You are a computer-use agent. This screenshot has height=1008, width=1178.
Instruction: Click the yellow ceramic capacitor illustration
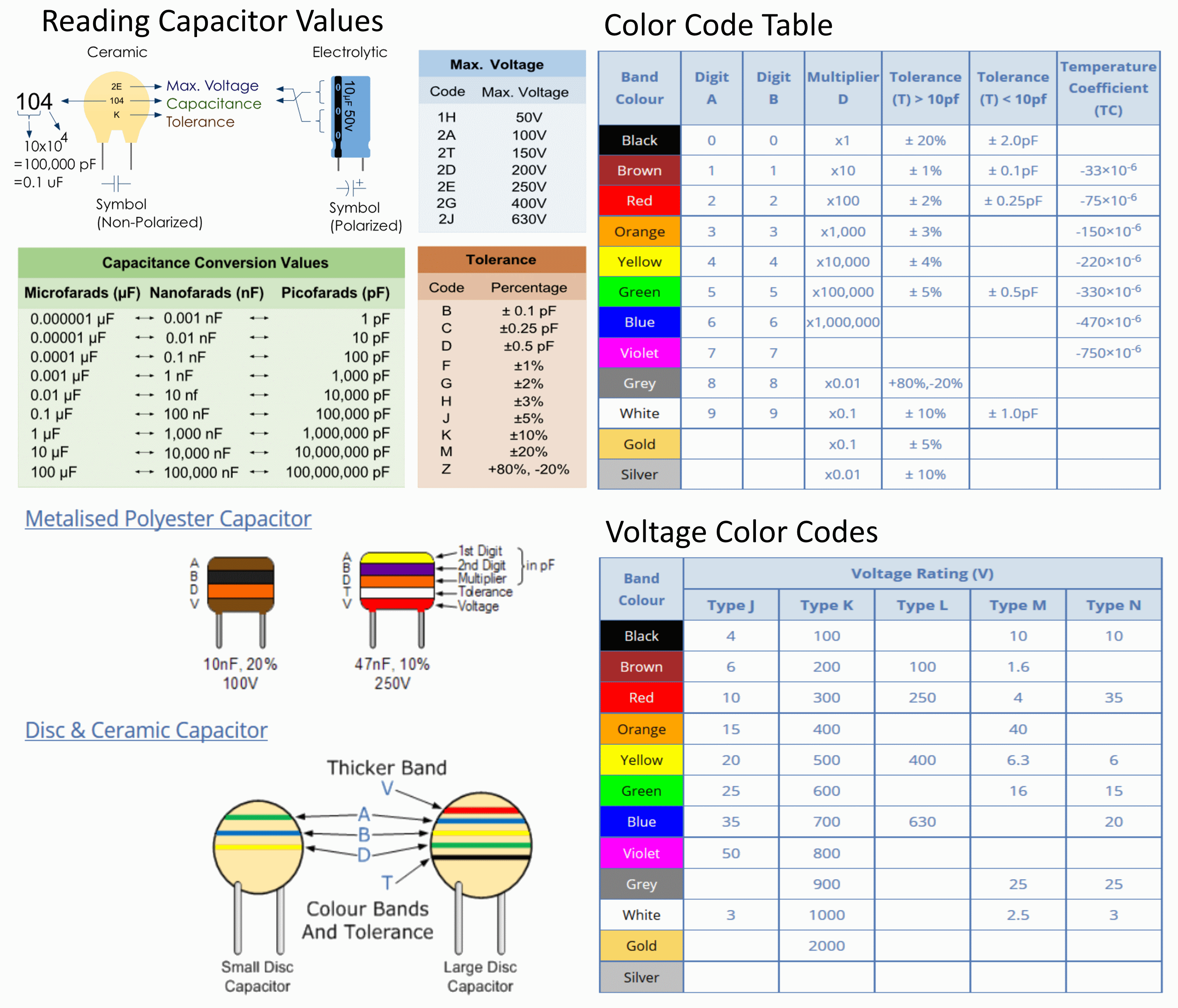117,108
